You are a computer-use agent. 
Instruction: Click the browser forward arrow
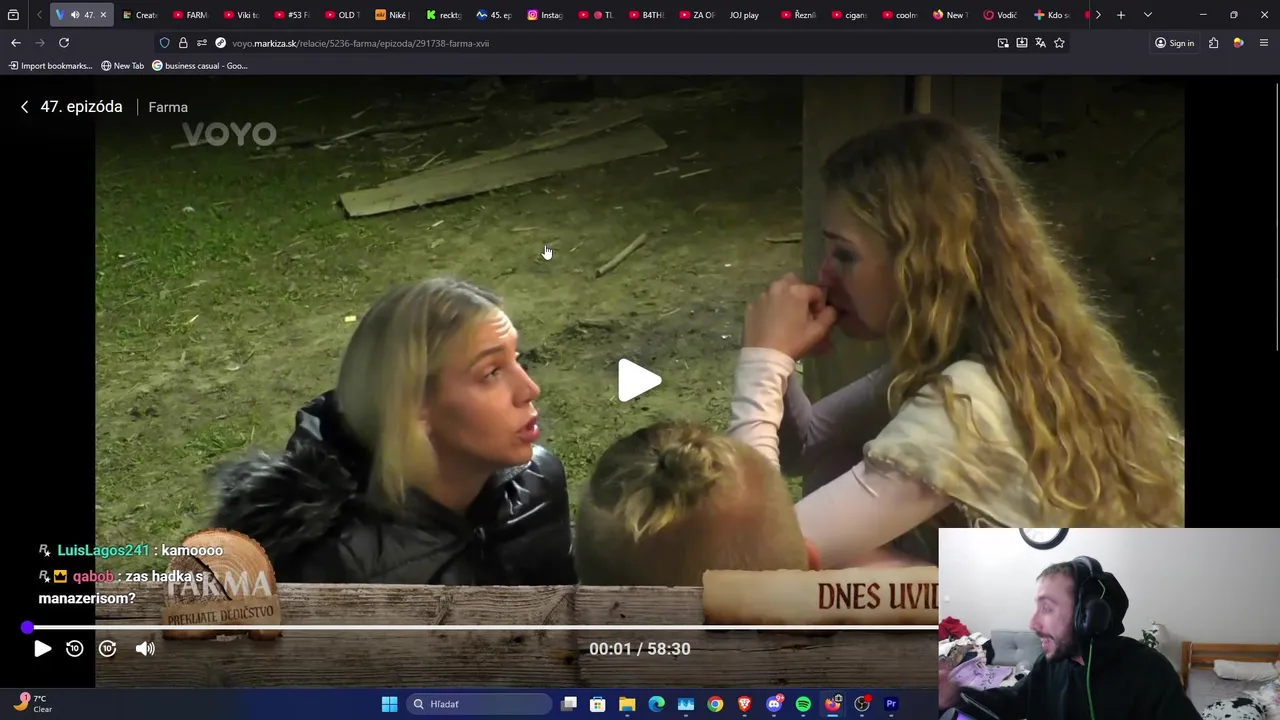40,43
